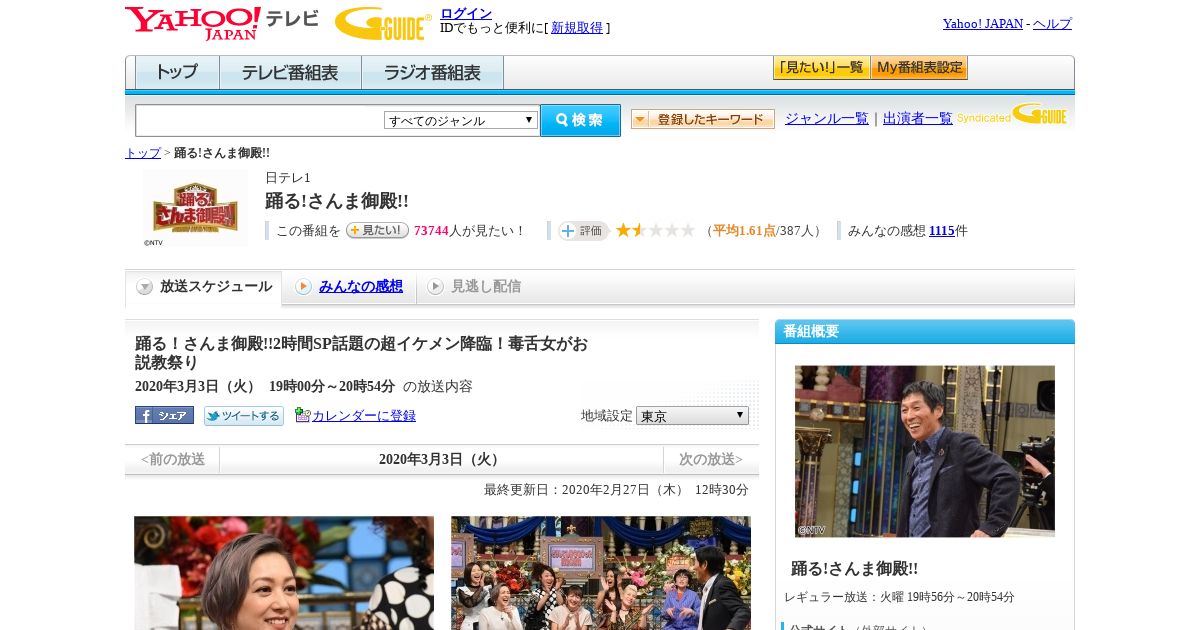Click the レギュラー放送 schedule text
1200x630 pixels.
coord(899,597)
